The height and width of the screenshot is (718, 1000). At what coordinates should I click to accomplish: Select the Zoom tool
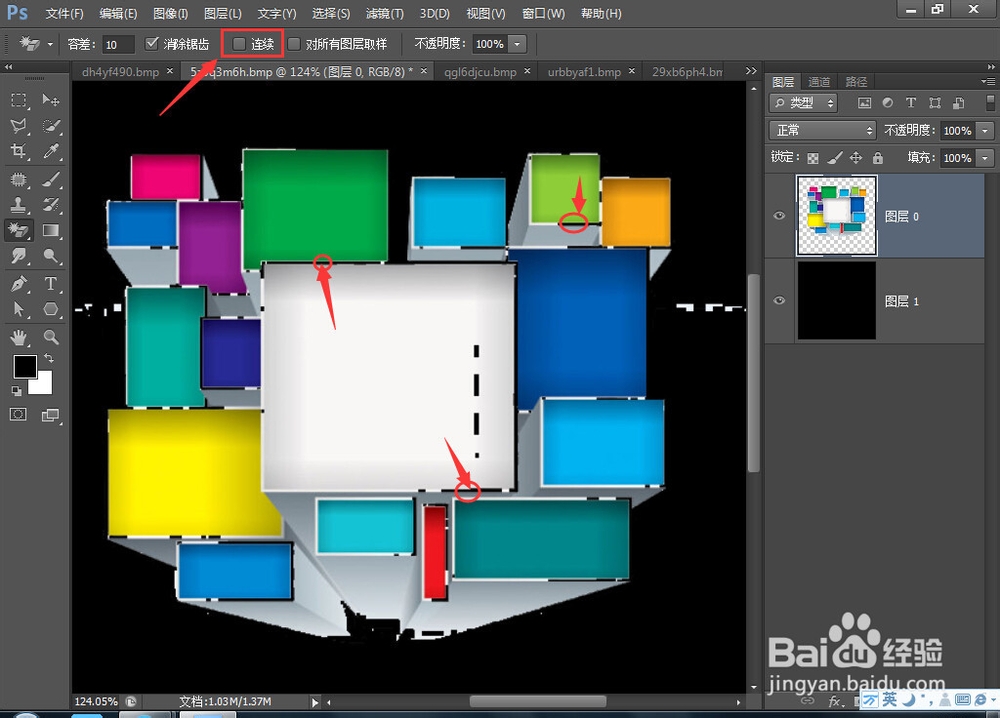tap(50, 337)
